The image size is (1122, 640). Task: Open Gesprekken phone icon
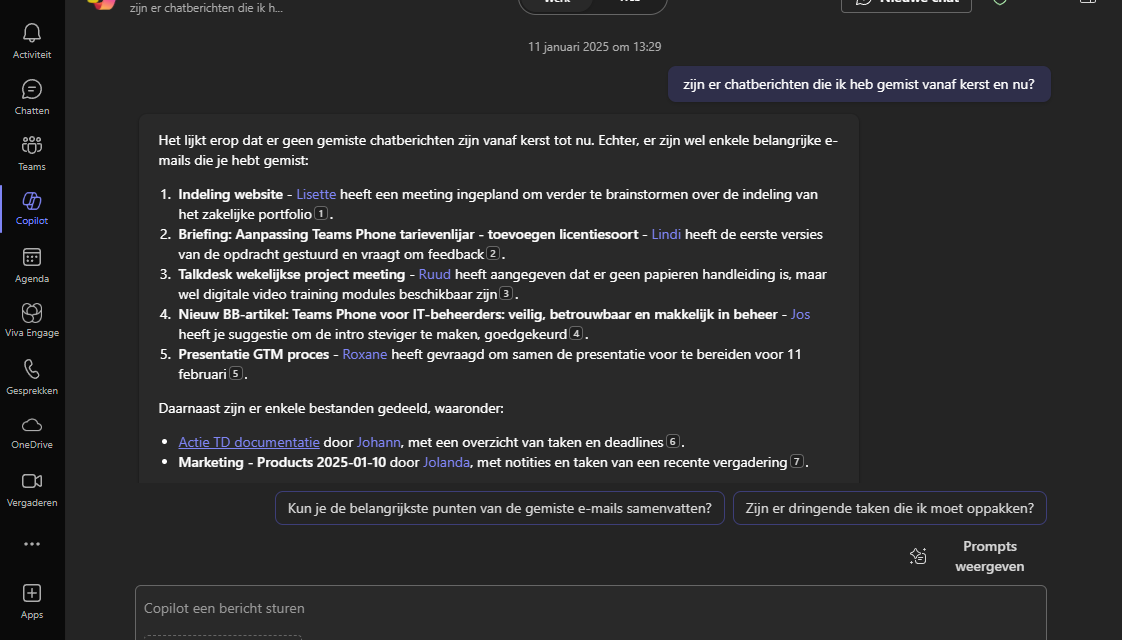point(32,370)
